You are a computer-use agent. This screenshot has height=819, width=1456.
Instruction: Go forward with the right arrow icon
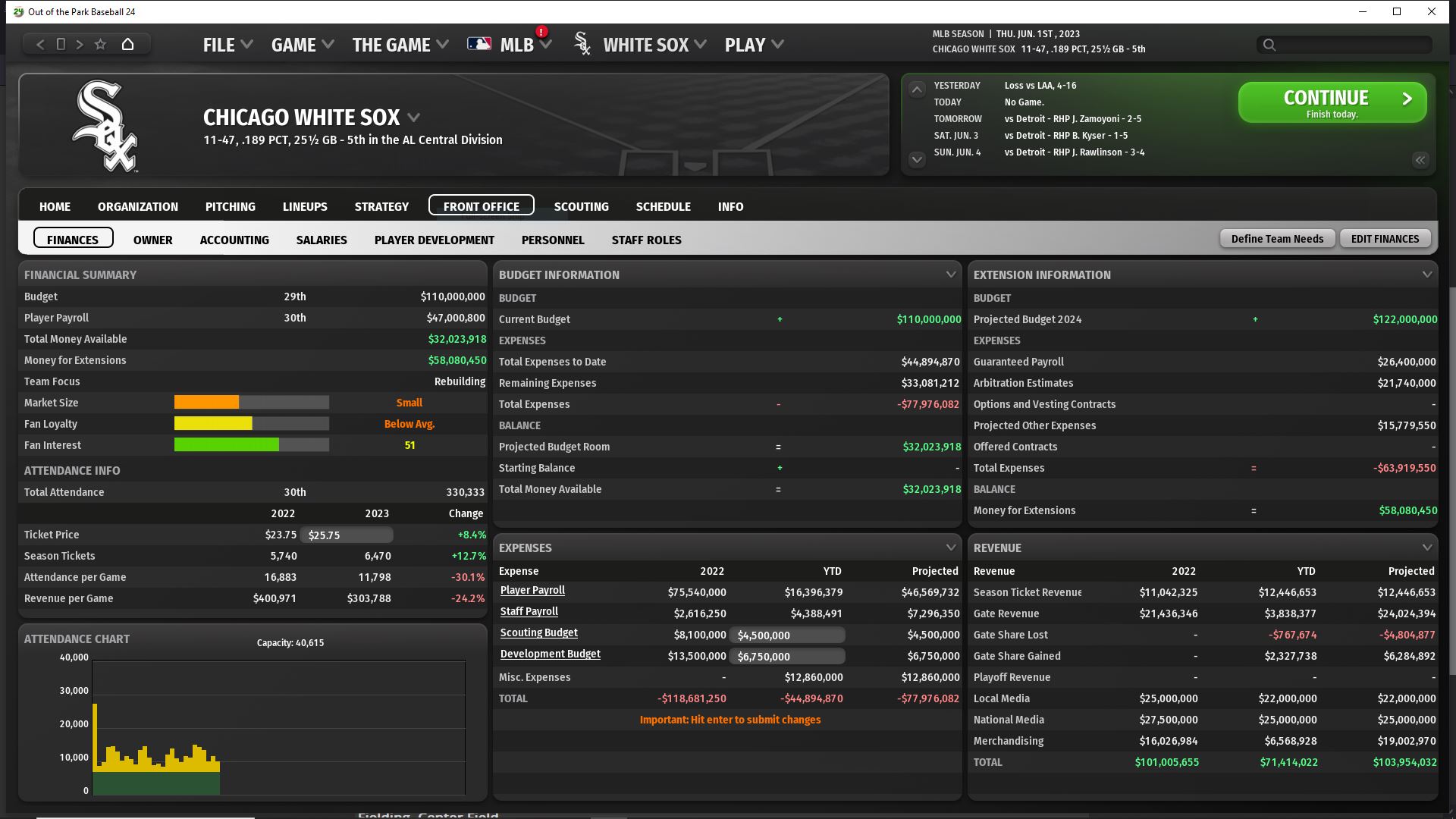tap(80, 45)
